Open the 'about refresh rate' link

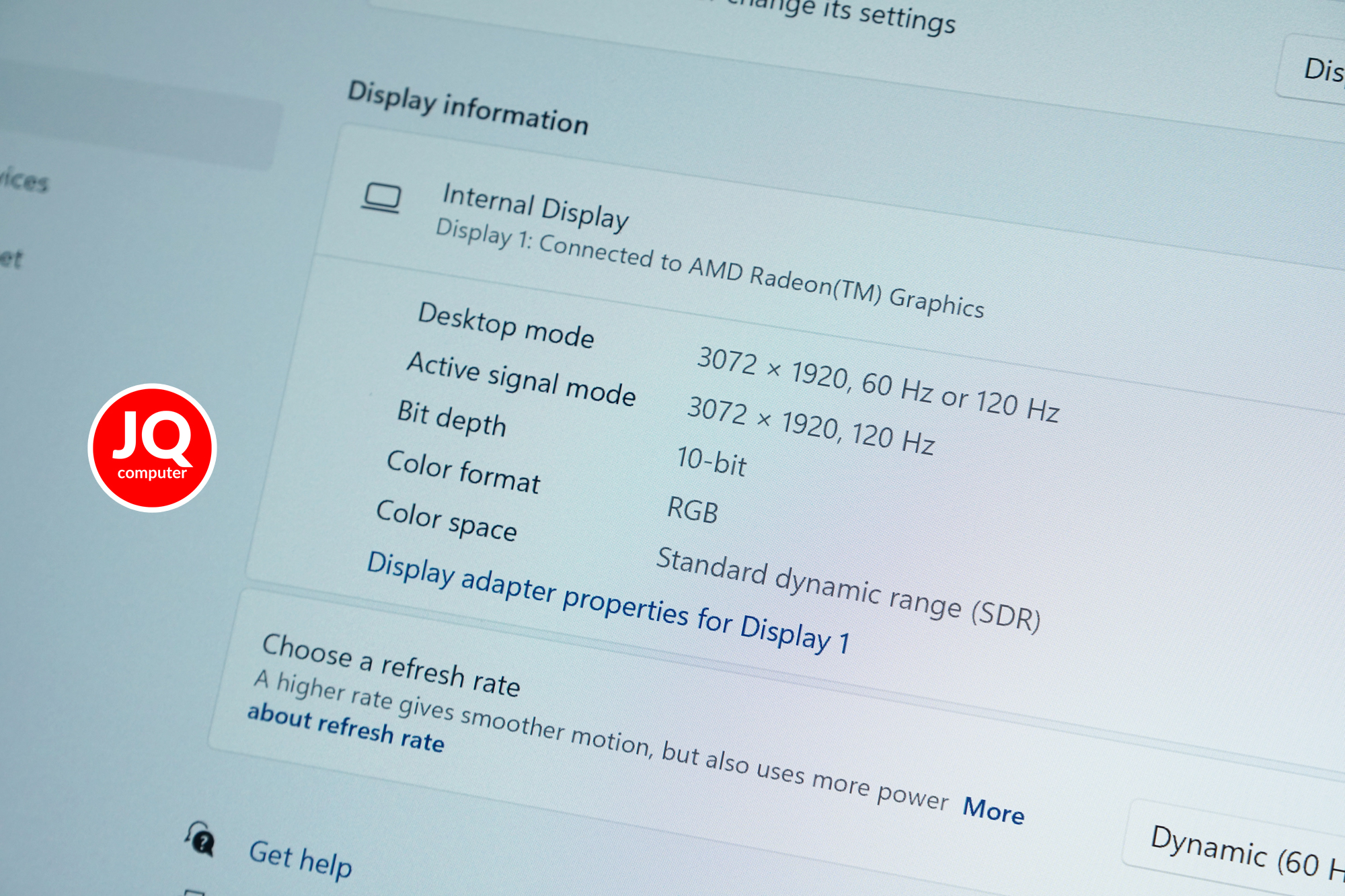(346, 728)
